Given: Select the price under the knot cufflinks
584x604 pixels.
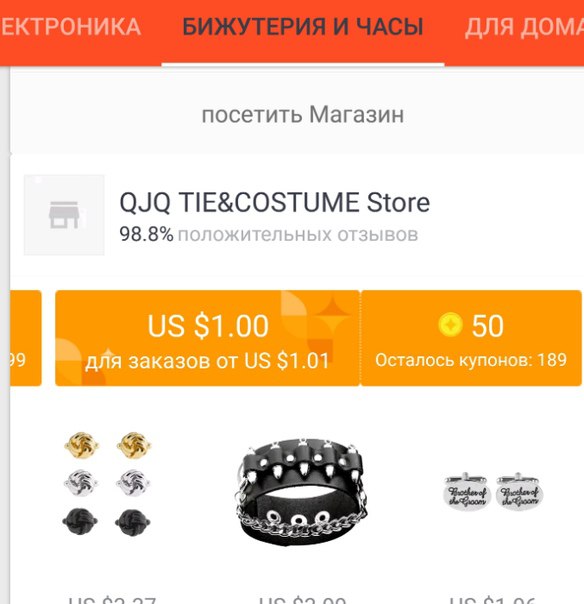Looking at the screenshot, I should [x=112, y=600].
